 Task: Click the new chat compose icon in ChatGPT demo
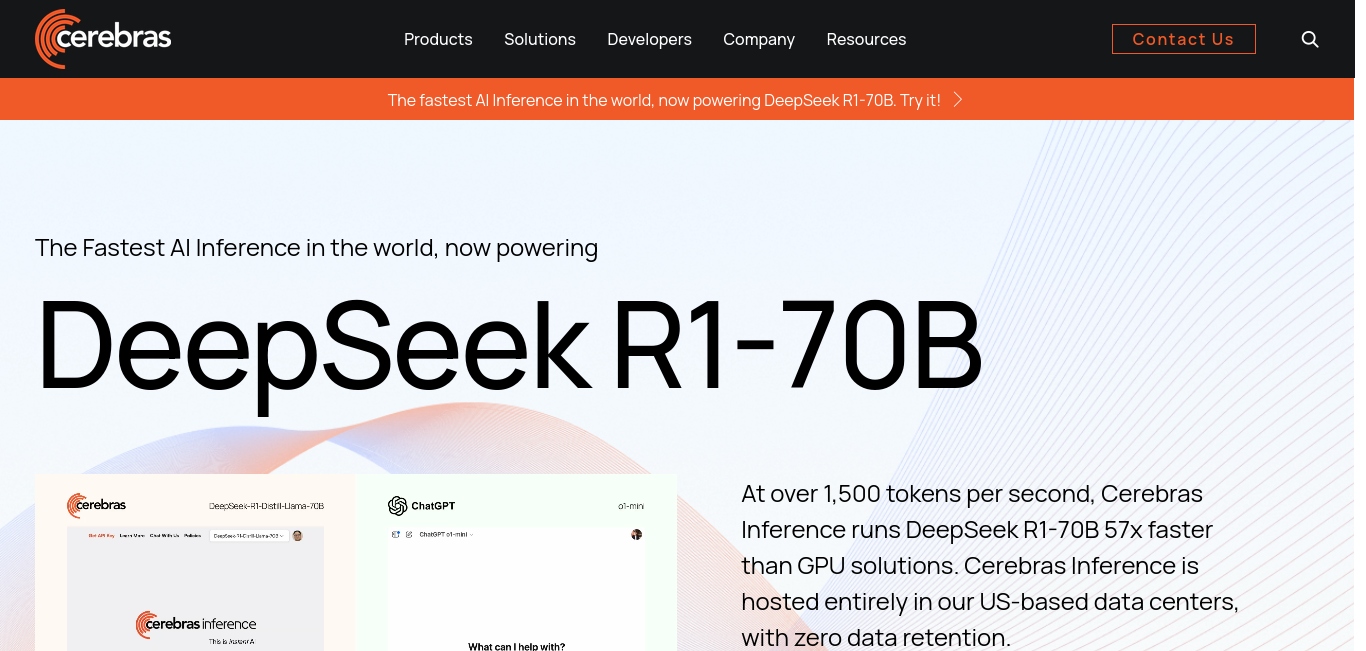(x=409, y=535)
